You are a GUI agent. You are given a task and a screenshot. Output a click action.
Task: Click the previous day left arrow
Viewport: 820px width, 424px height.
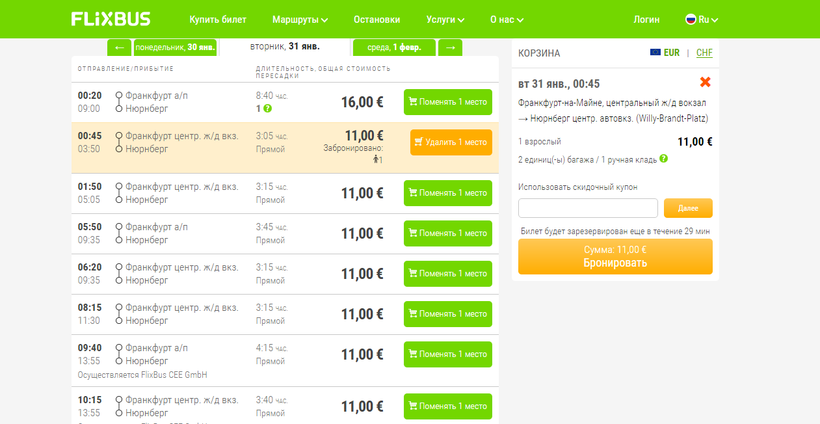tap(119, 47)
